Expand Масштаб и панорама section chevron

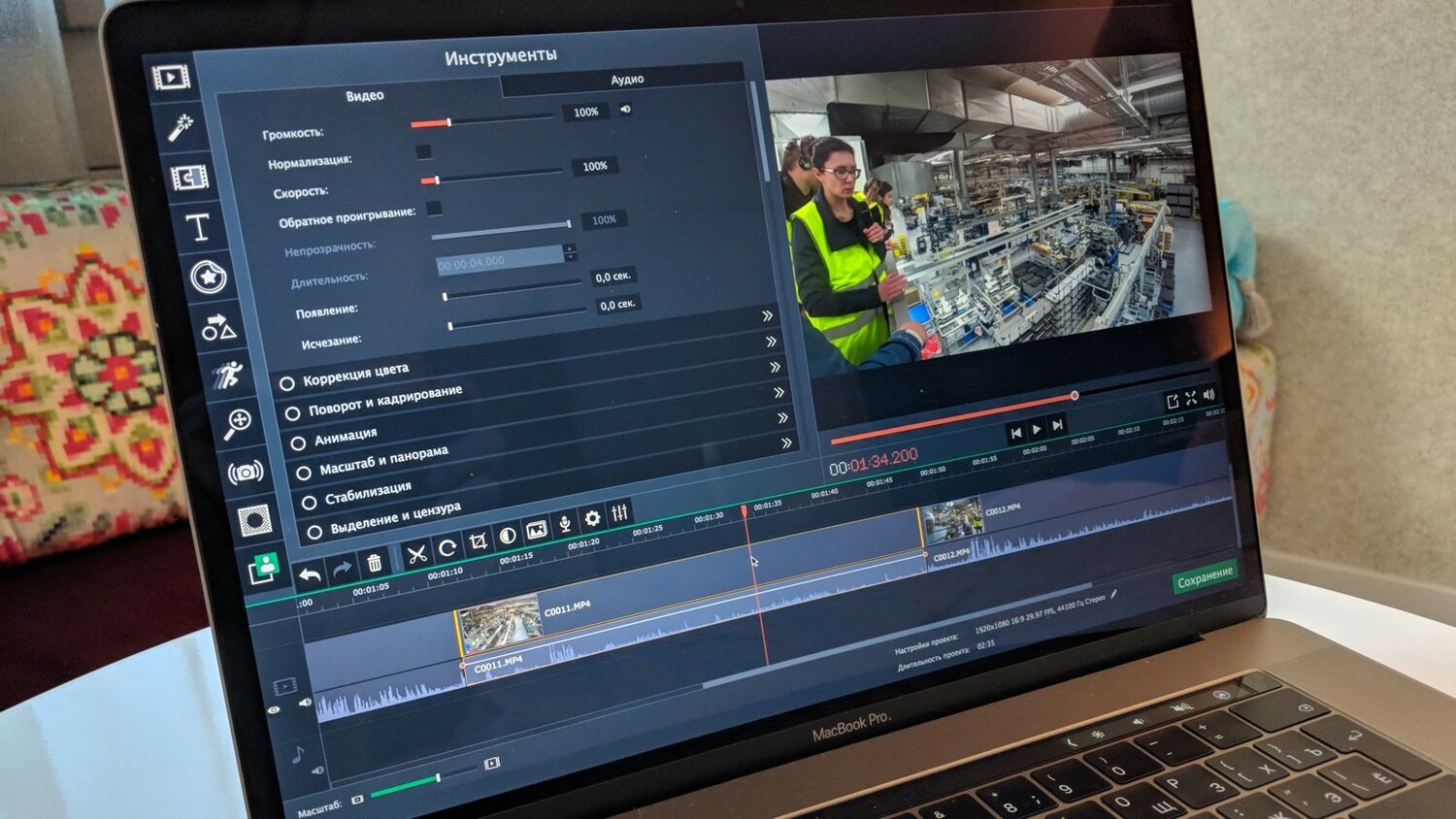point(778,392)
